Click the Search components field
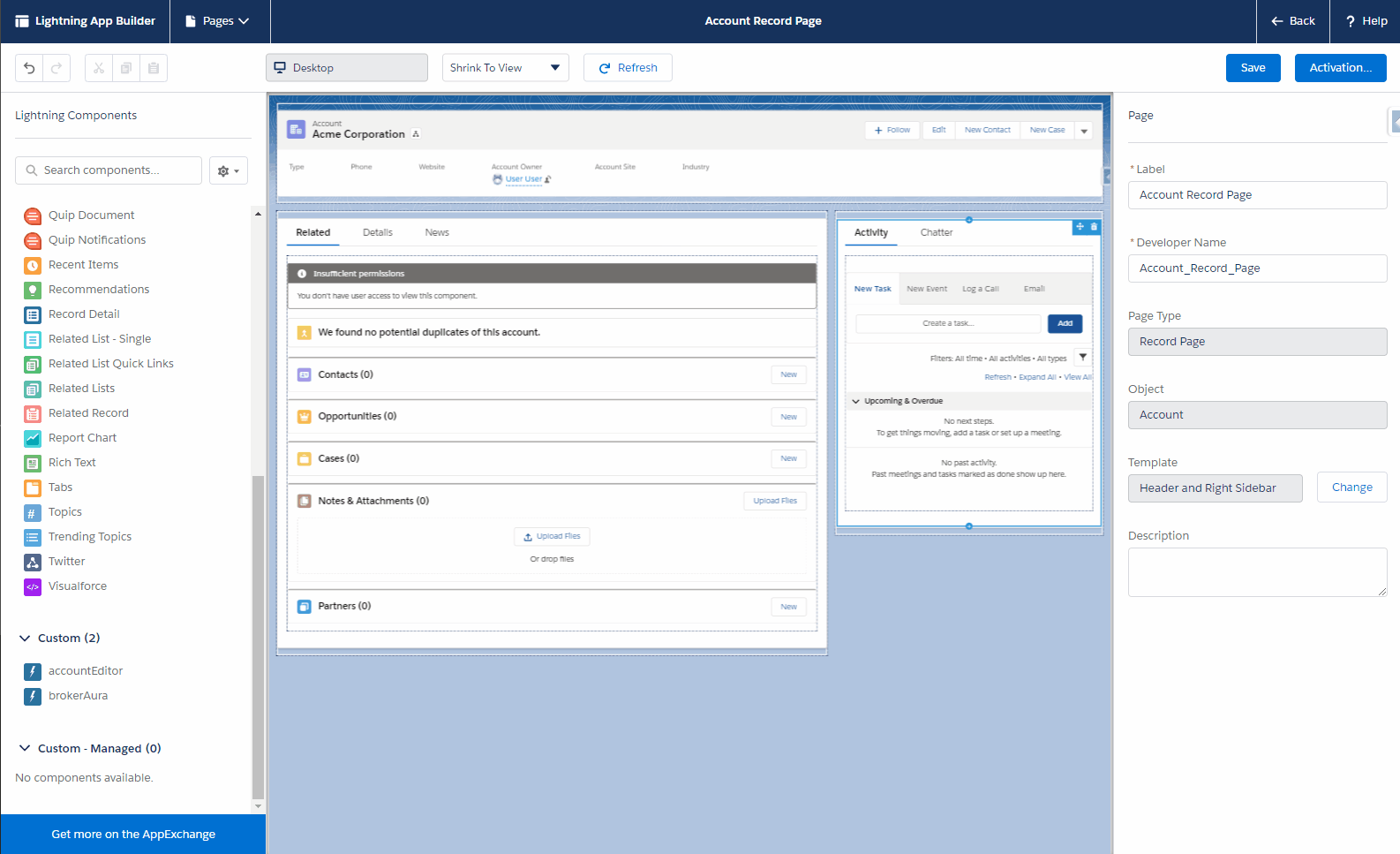 pos(109,170)
